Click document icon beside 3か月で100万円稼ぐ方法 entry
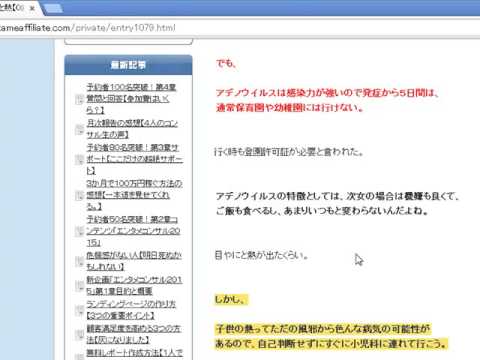480x360 pixels. [79, 195]
